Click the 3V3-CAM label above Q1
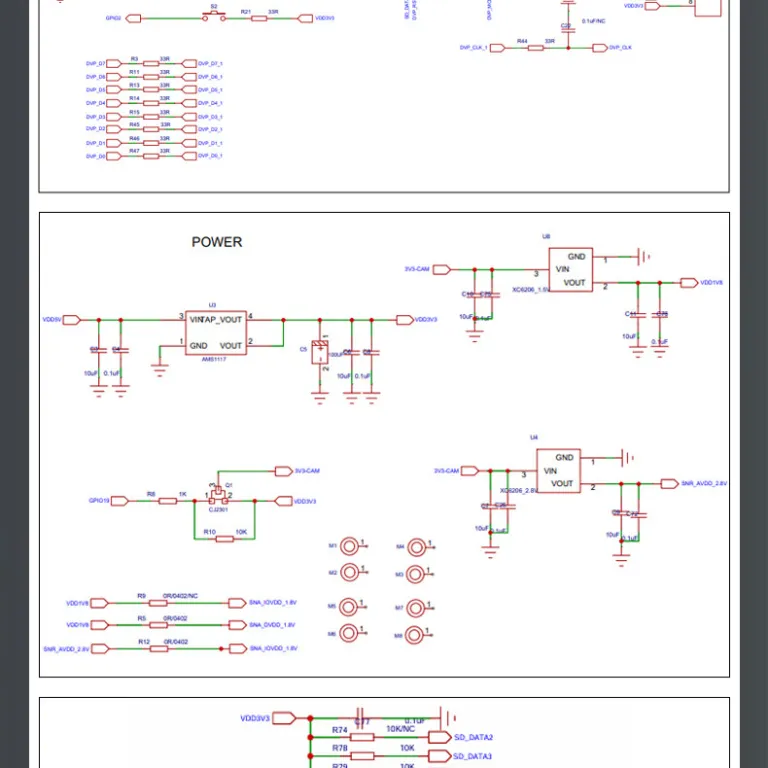The width and height of the screenshot is (768, 768). coord(307,471)
